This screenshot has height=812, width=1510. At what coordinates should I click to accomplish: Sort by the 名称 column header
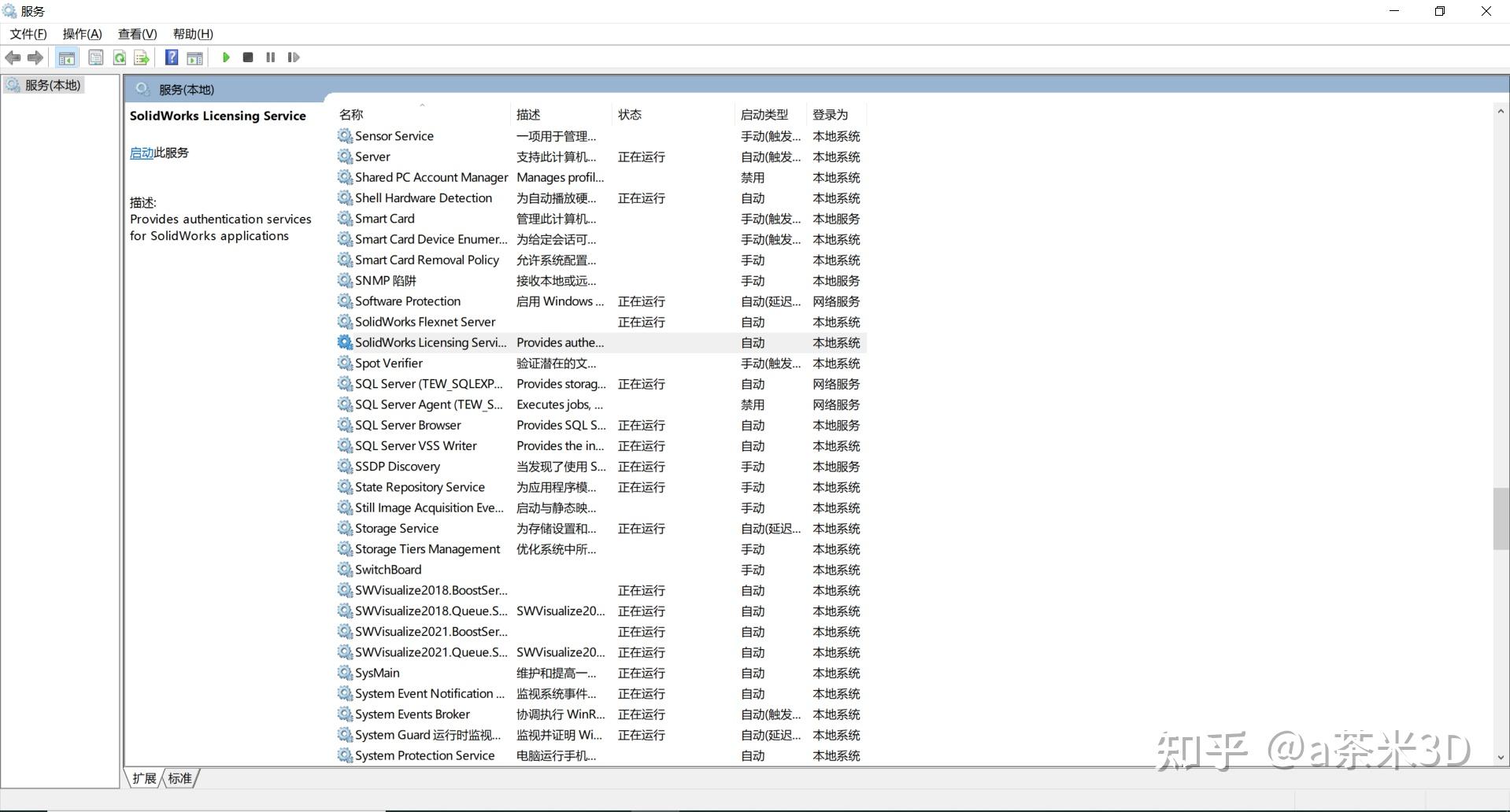[x=424, y=115]
